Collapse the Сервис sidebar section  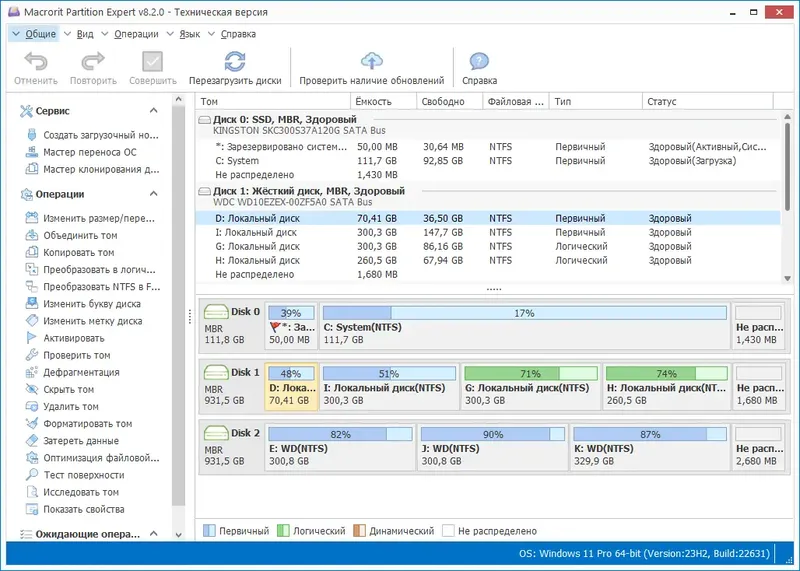154,111
